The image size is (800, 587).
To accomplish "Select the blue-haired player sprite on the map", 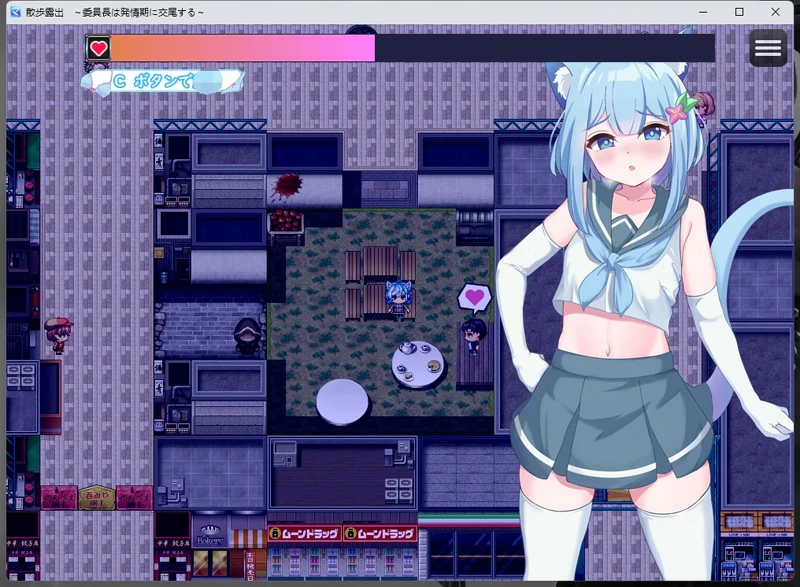I will (399, 300).
